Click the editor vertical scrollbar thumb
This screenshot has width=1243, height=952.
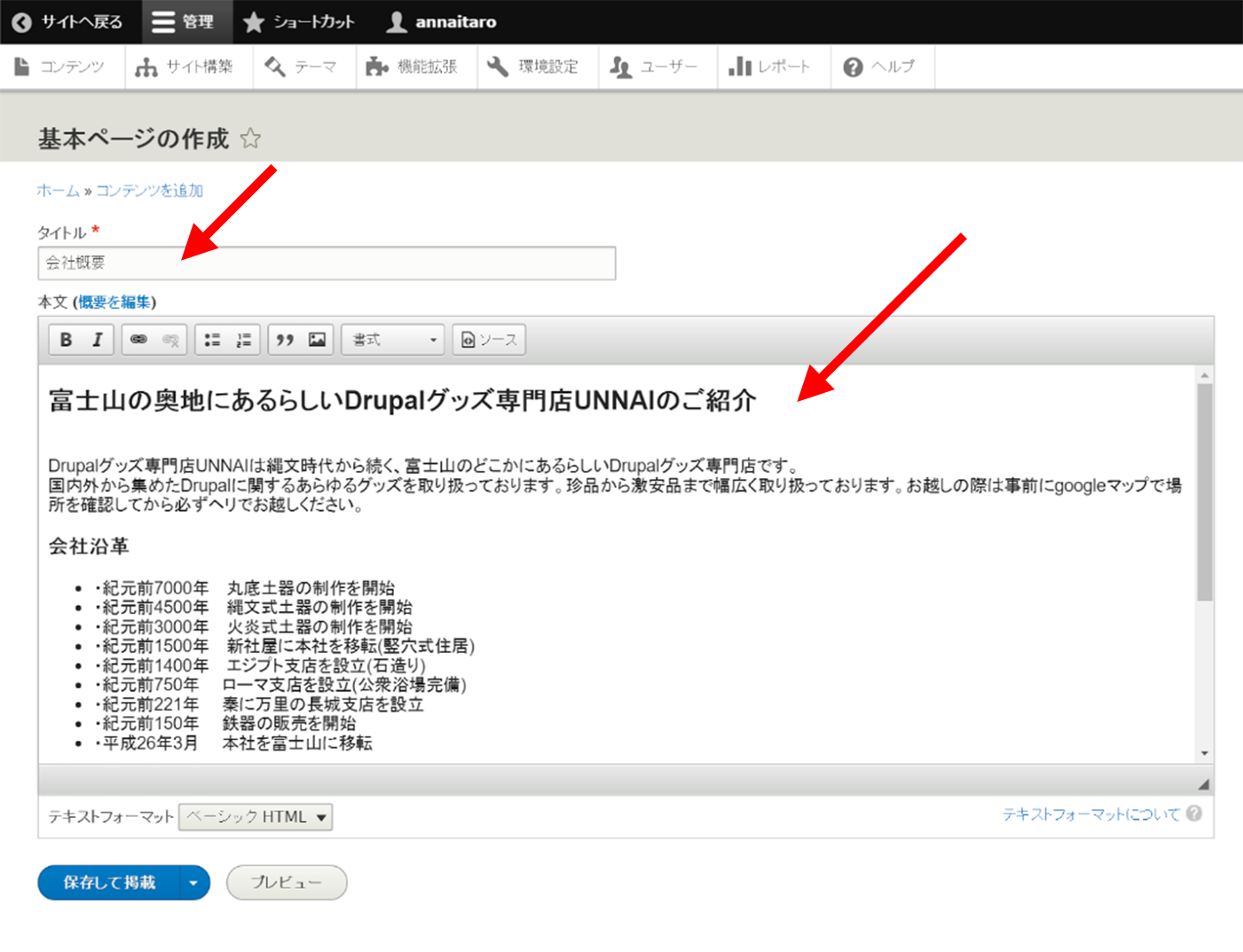coord(1204,492)
